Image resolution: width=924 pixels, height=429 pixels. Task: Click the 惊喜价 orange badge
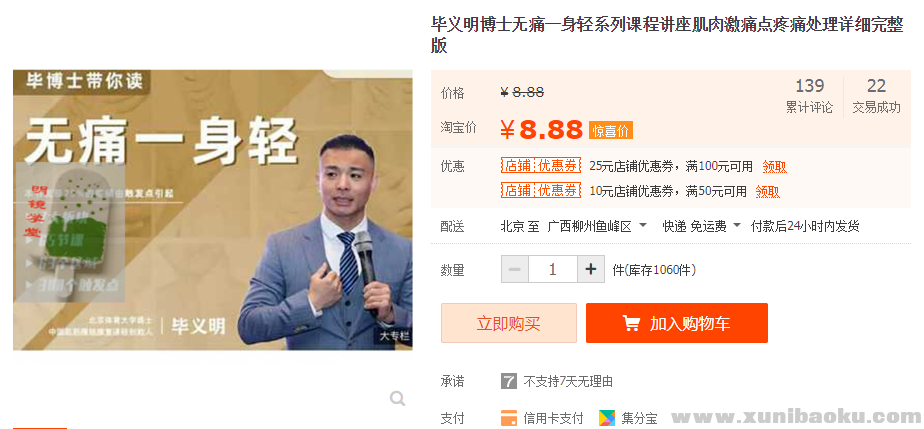(610, 130)
